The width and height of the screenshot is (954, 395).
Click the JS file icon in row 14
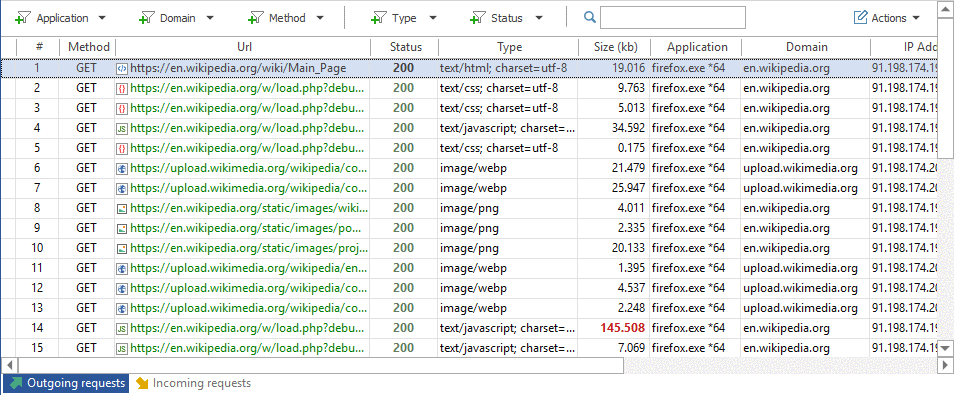pos(122,328)
